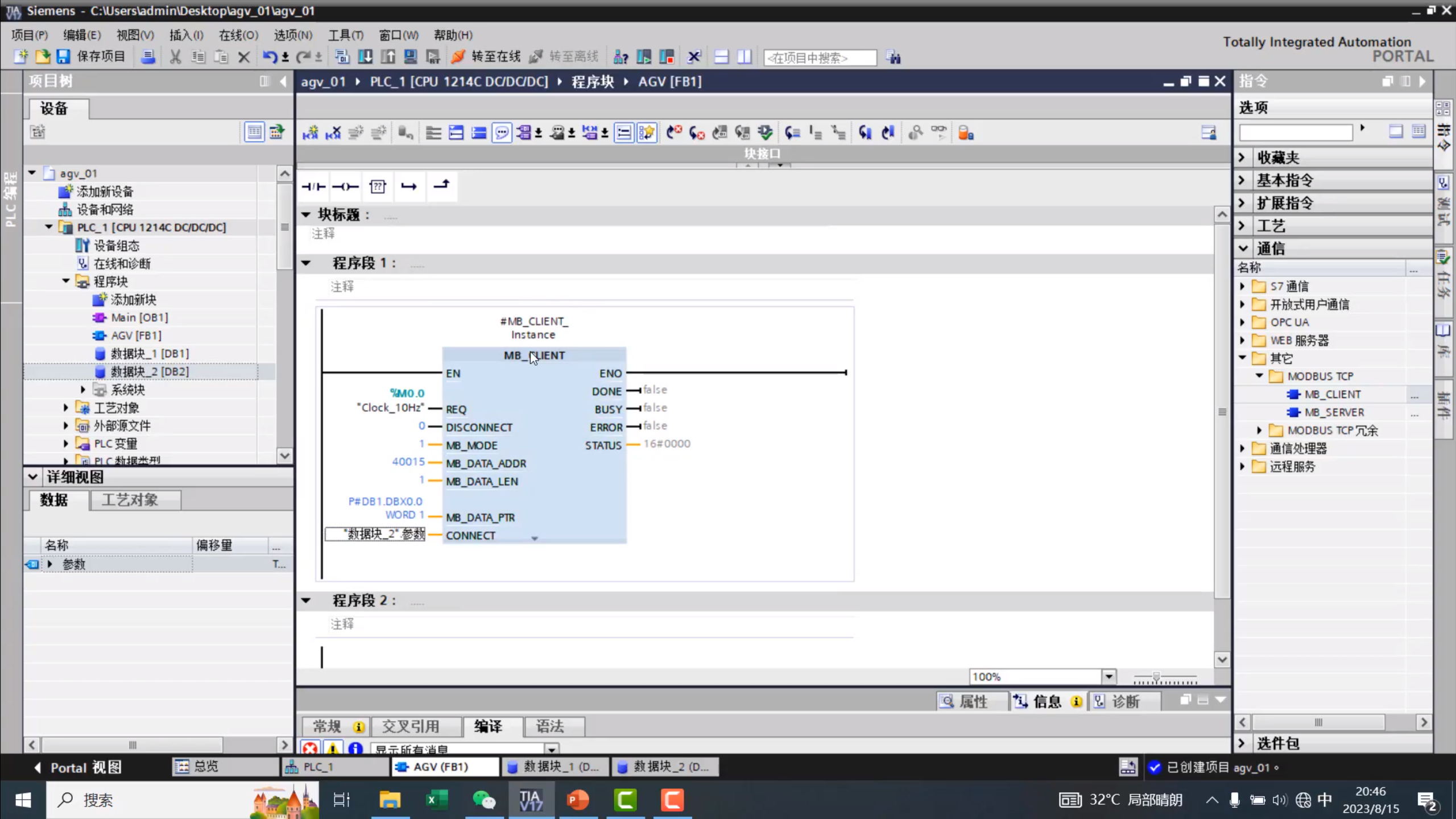The height and width of the screenshot is (819, 1456).
Task: Collapse the 程序块 folder
Action: (x=66, y=281)
